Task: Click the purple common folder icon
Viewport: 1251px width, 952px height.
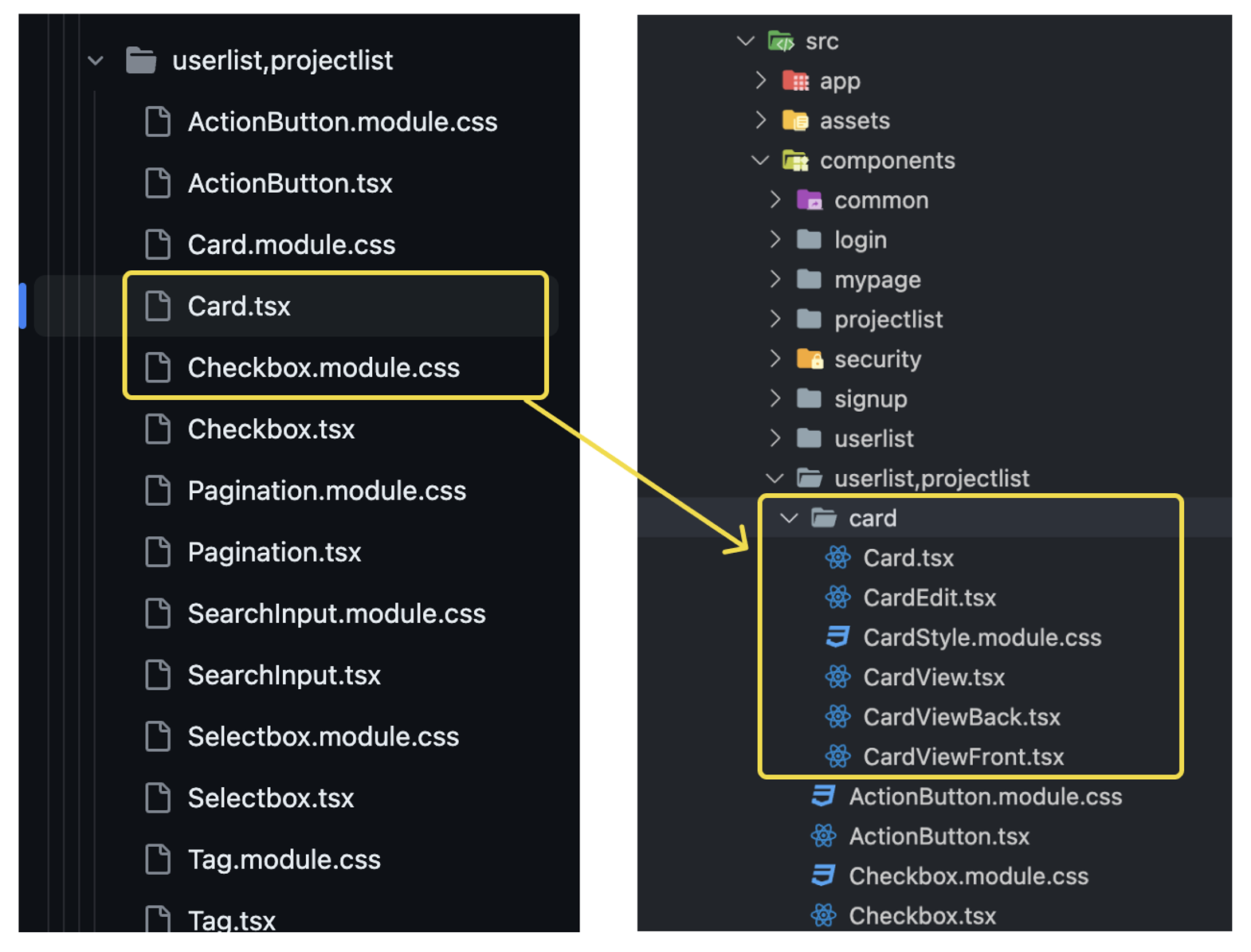Action: pos(810,200)
